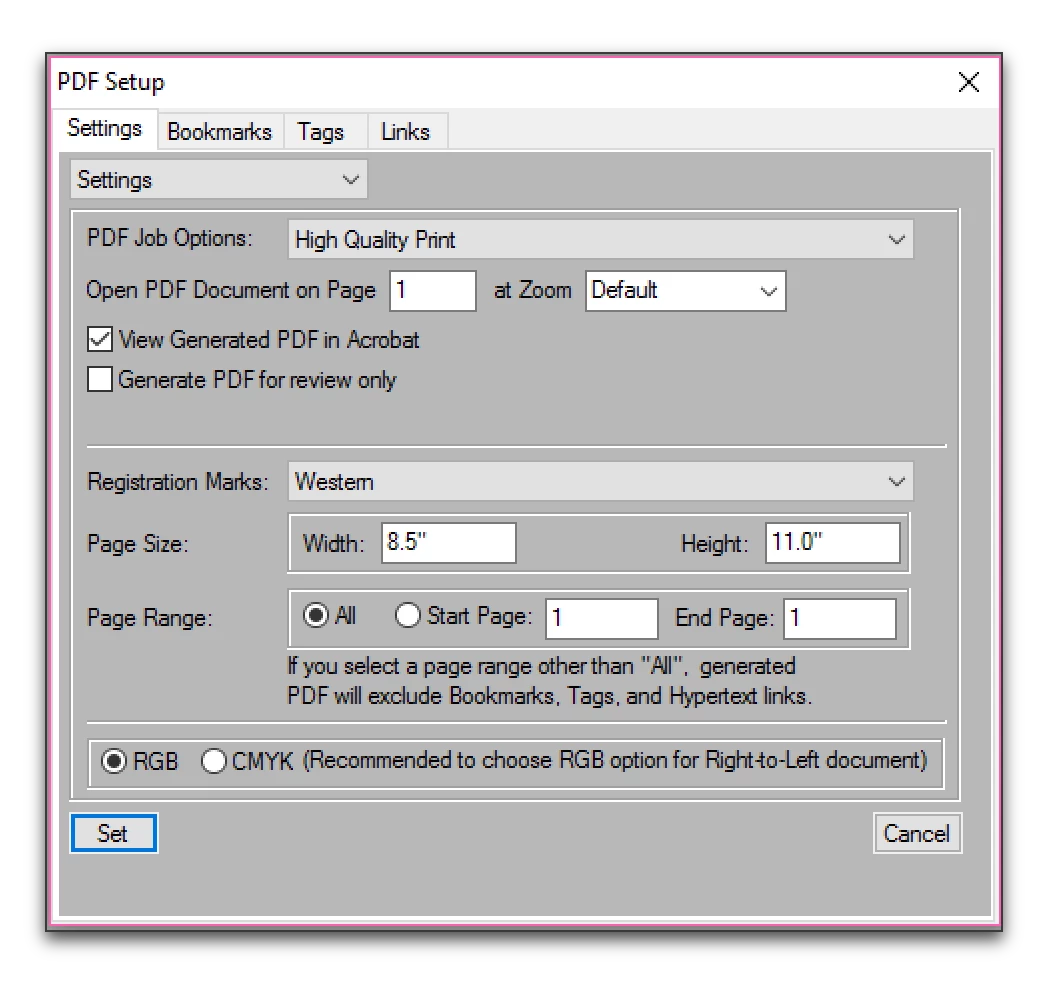
Task: Click the page Width input field
Action: tap(449, 543)
